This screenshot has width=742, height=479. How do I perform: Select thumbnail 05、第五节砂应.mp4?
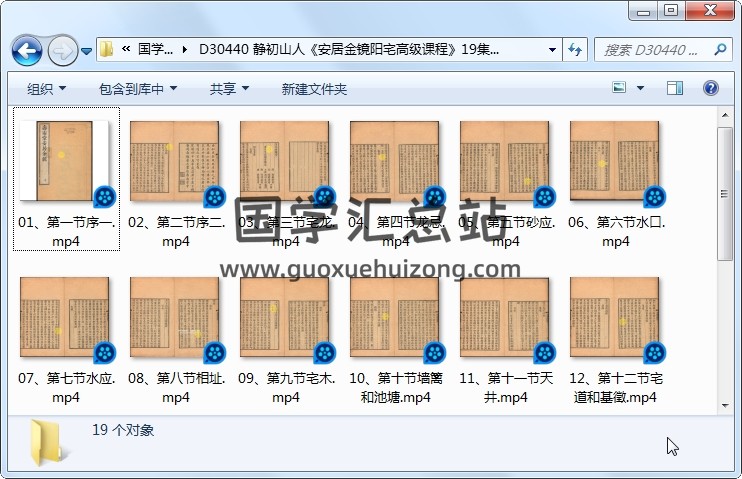504,161
